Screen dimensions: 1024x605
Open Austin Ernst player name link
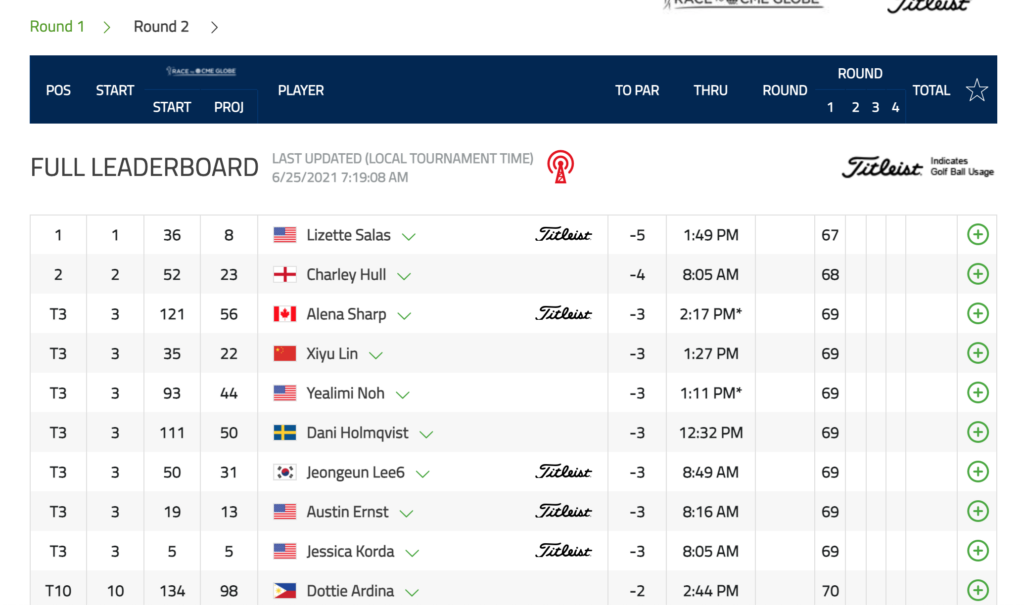click(347, 512)
